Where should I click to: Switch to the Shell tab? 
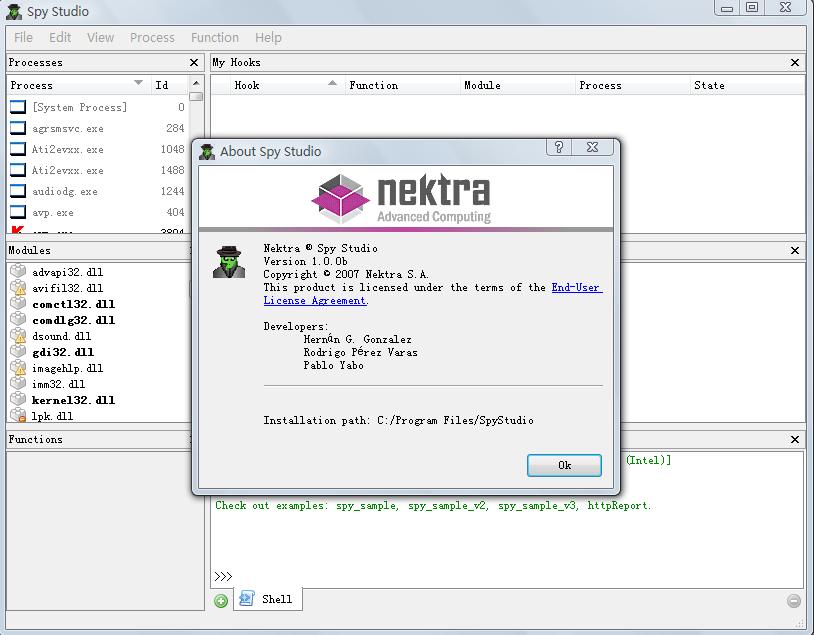[x=268, y=599]
